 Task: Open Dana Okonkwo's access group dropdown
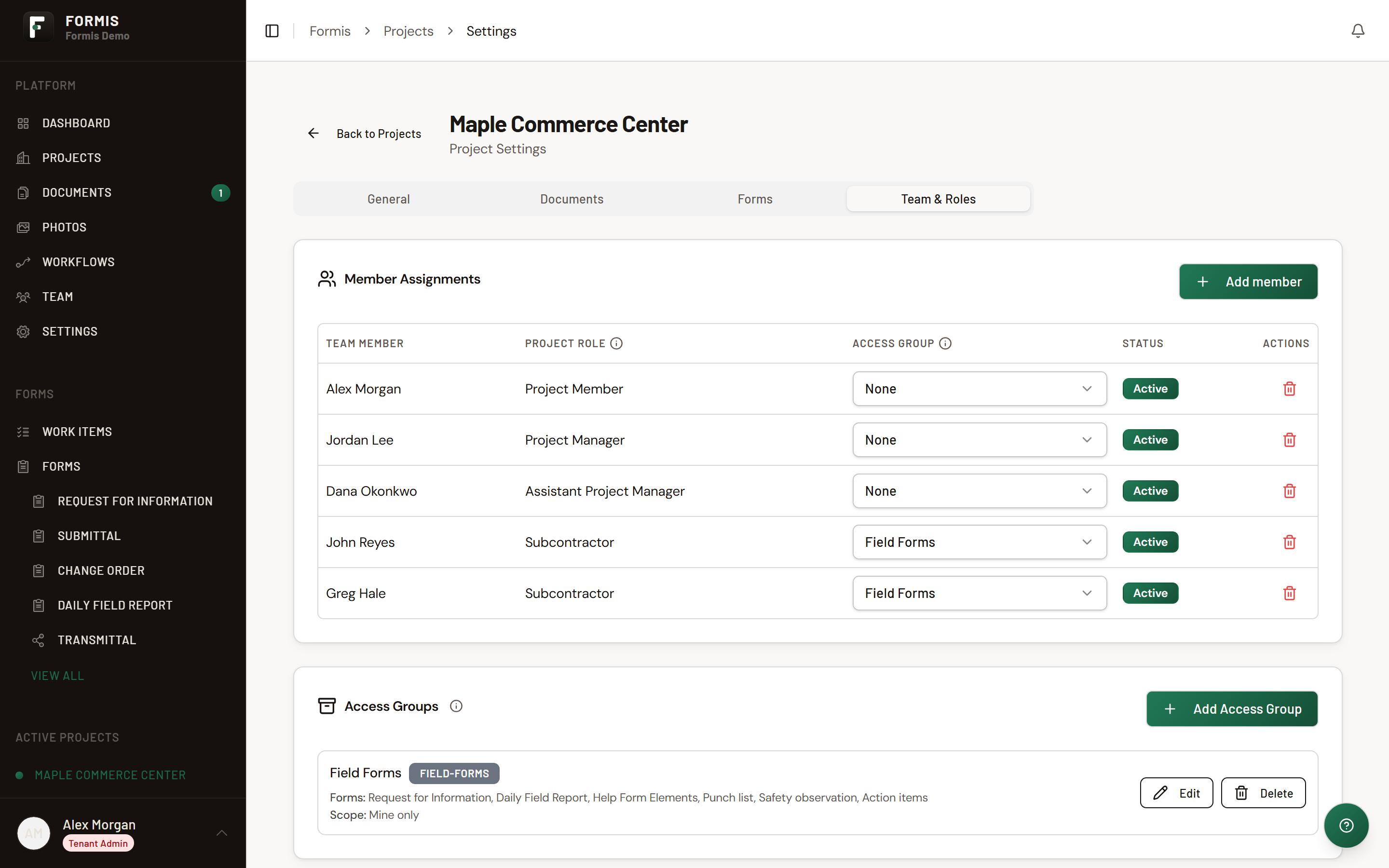tap(979, 491)
